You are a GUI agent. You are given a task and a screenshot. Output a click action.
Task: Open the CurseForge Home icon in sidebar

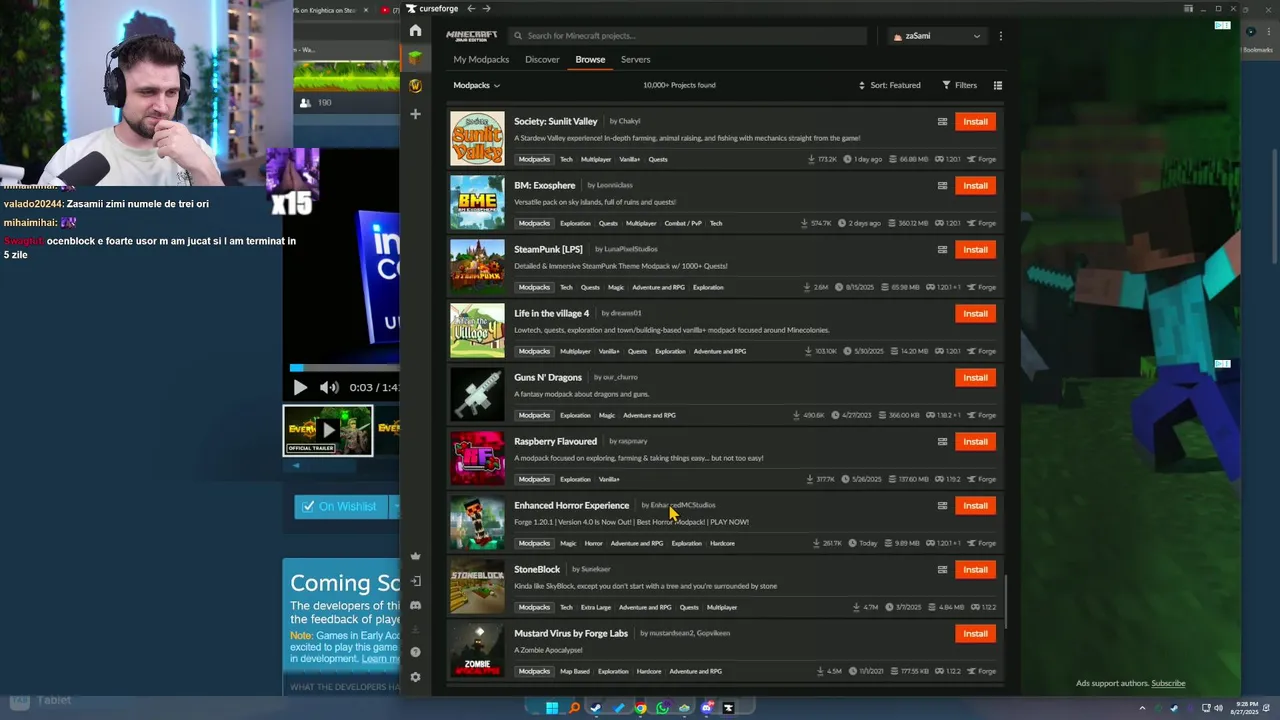click(x=415, y=30)
